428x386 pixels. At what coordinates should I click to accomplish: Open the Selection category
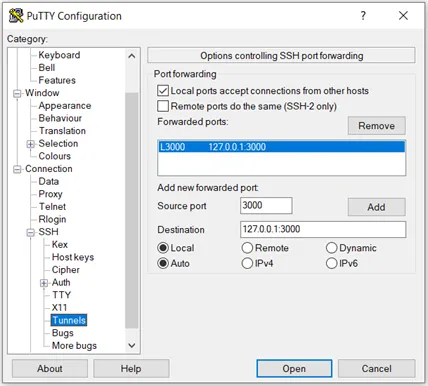58,144
